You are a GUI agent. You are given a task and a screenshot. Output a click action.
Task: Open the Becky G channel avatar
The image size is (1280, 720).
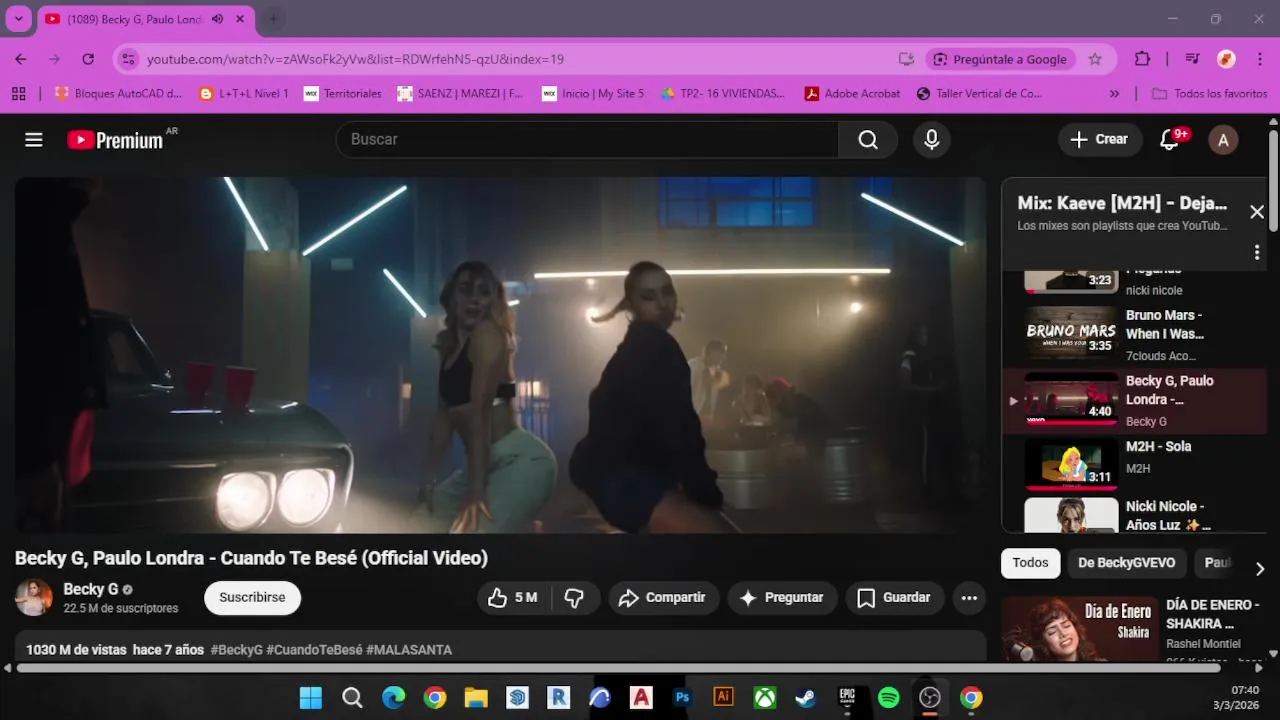click(33, 597)
